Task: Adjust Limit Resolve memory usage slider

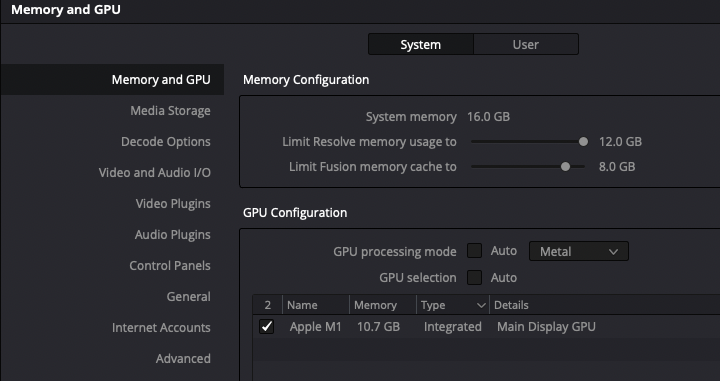Action: pos(583,142)
